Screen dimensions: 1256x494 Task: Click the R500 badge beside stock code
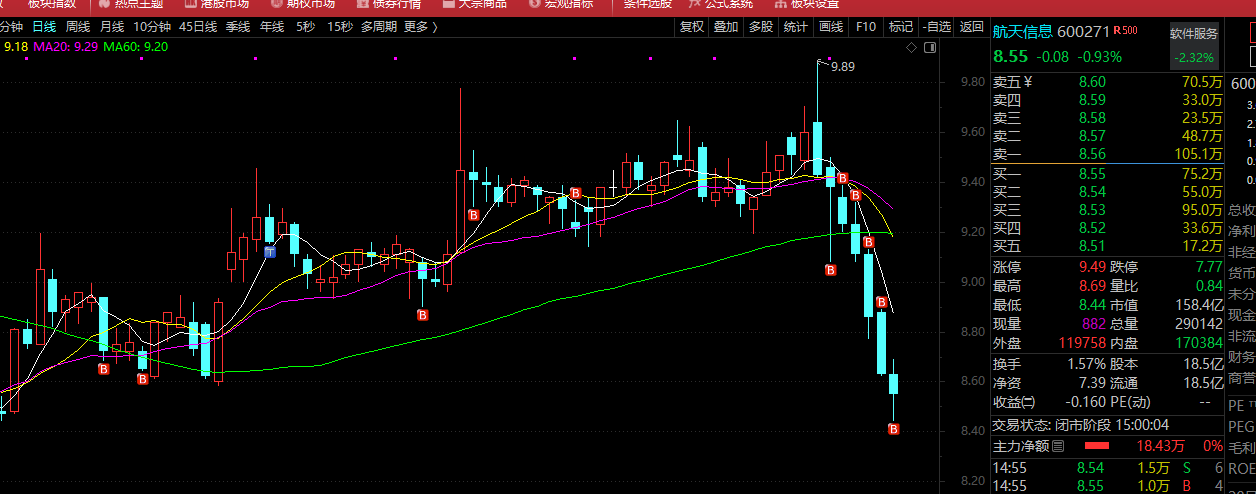1125,31
